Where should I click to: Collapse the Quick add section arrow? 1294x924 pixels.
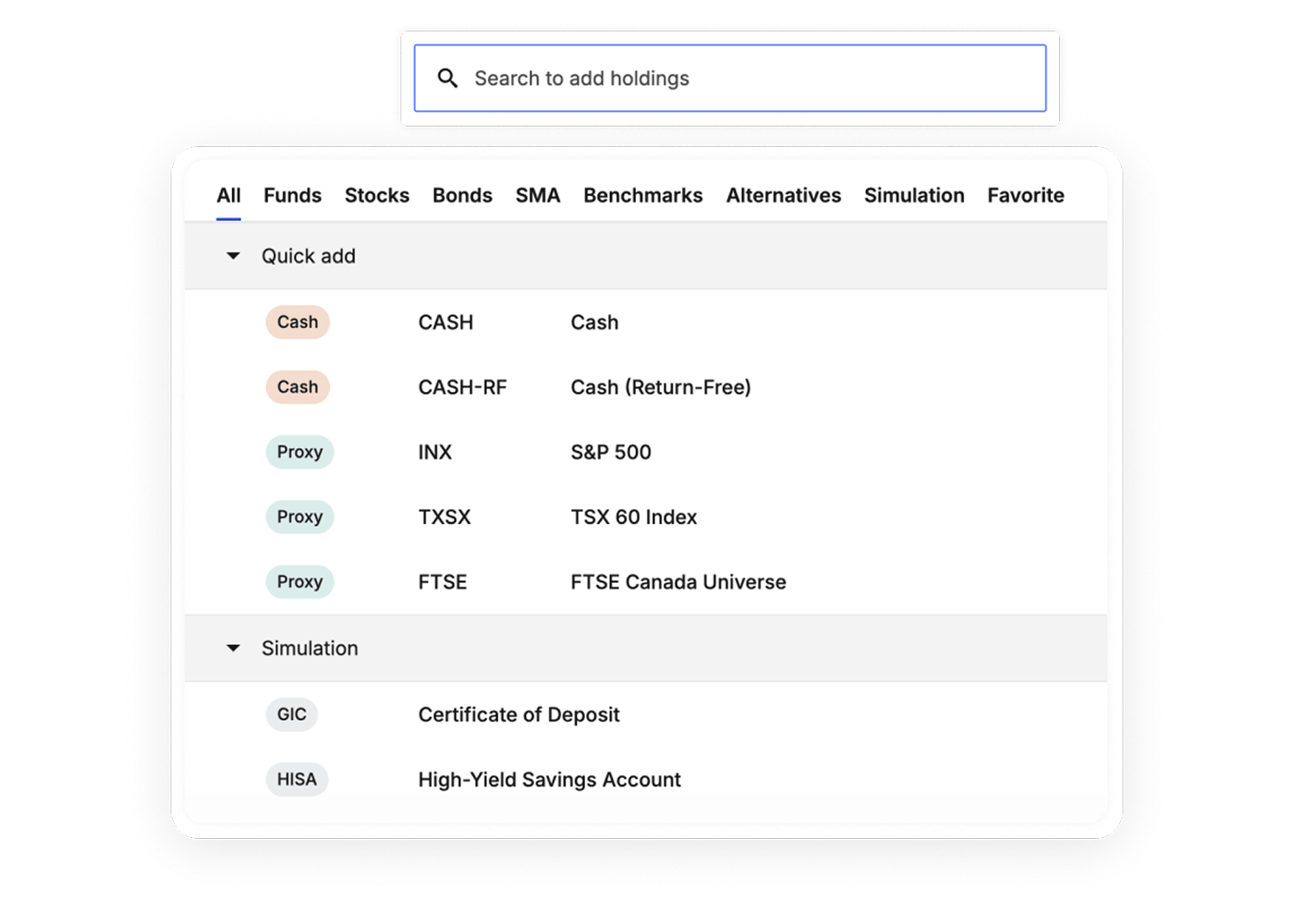[233, 256]
